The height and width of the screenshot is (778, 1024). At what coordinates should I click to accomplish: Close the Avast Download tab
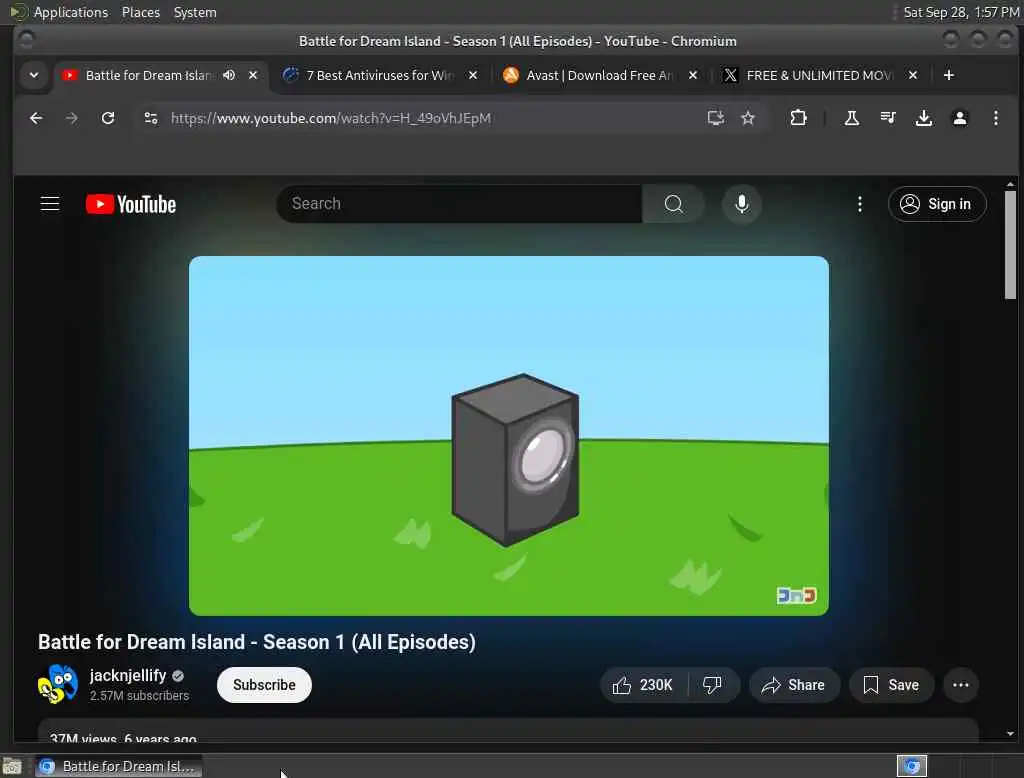[x=693, y=75]
